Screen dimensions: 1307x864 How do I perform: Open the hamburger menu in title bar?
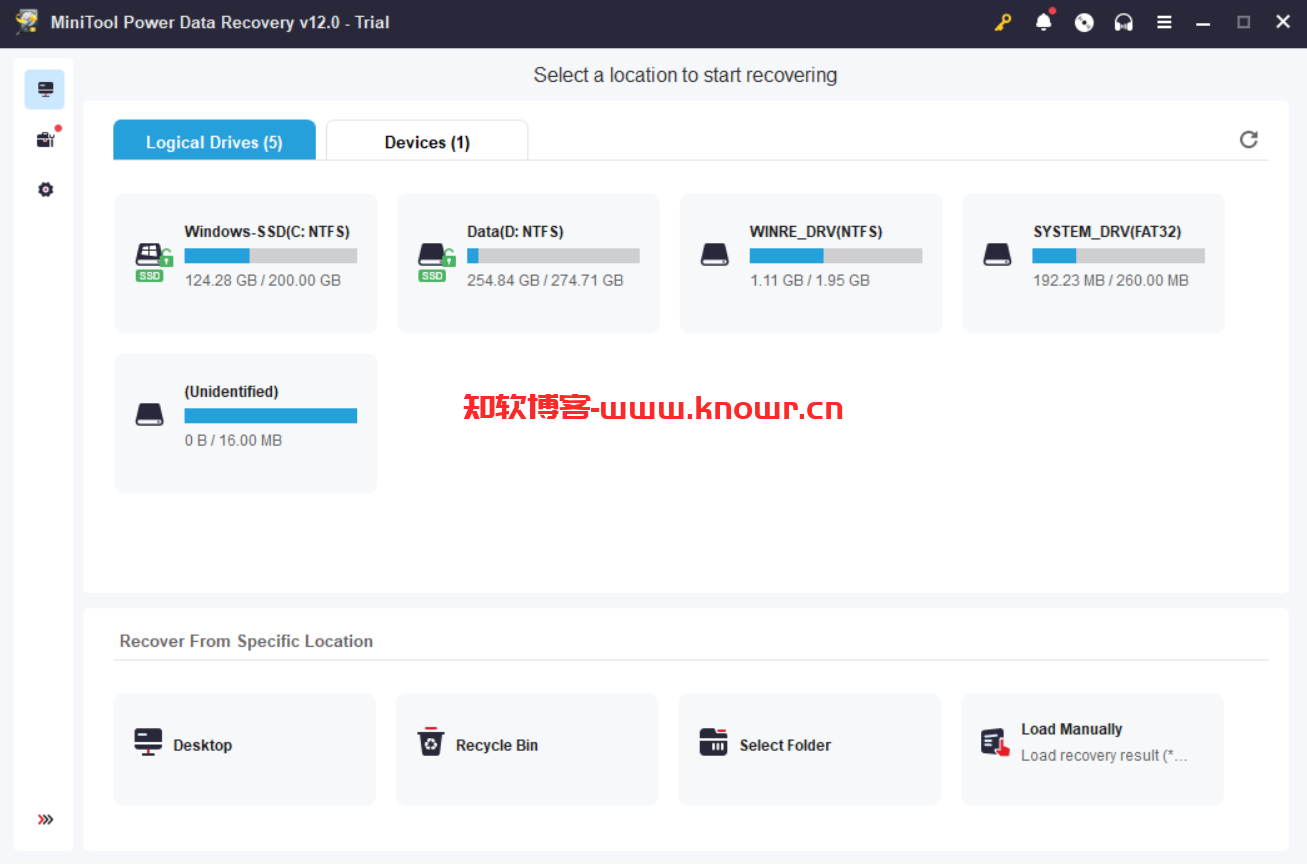click(x=1164, y=22)
